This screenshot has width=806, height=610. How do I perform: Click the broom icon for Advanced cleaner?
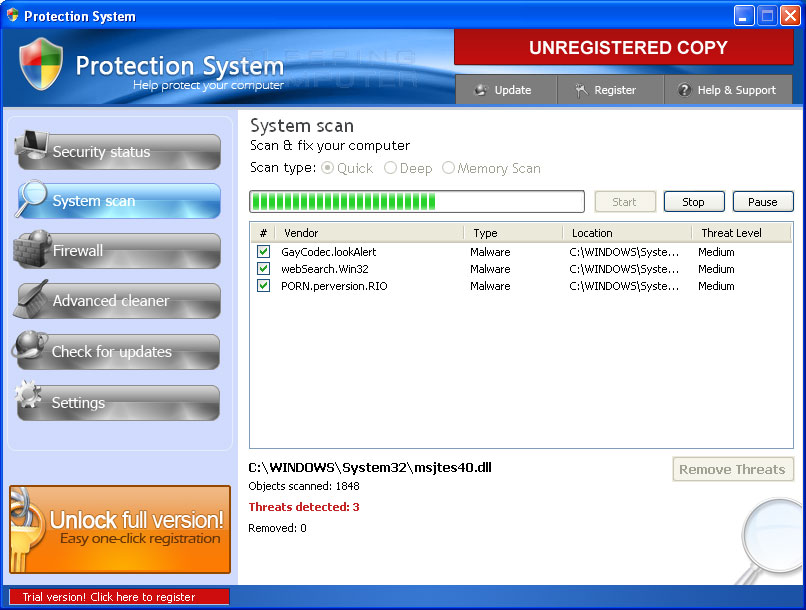coord(31,298)
